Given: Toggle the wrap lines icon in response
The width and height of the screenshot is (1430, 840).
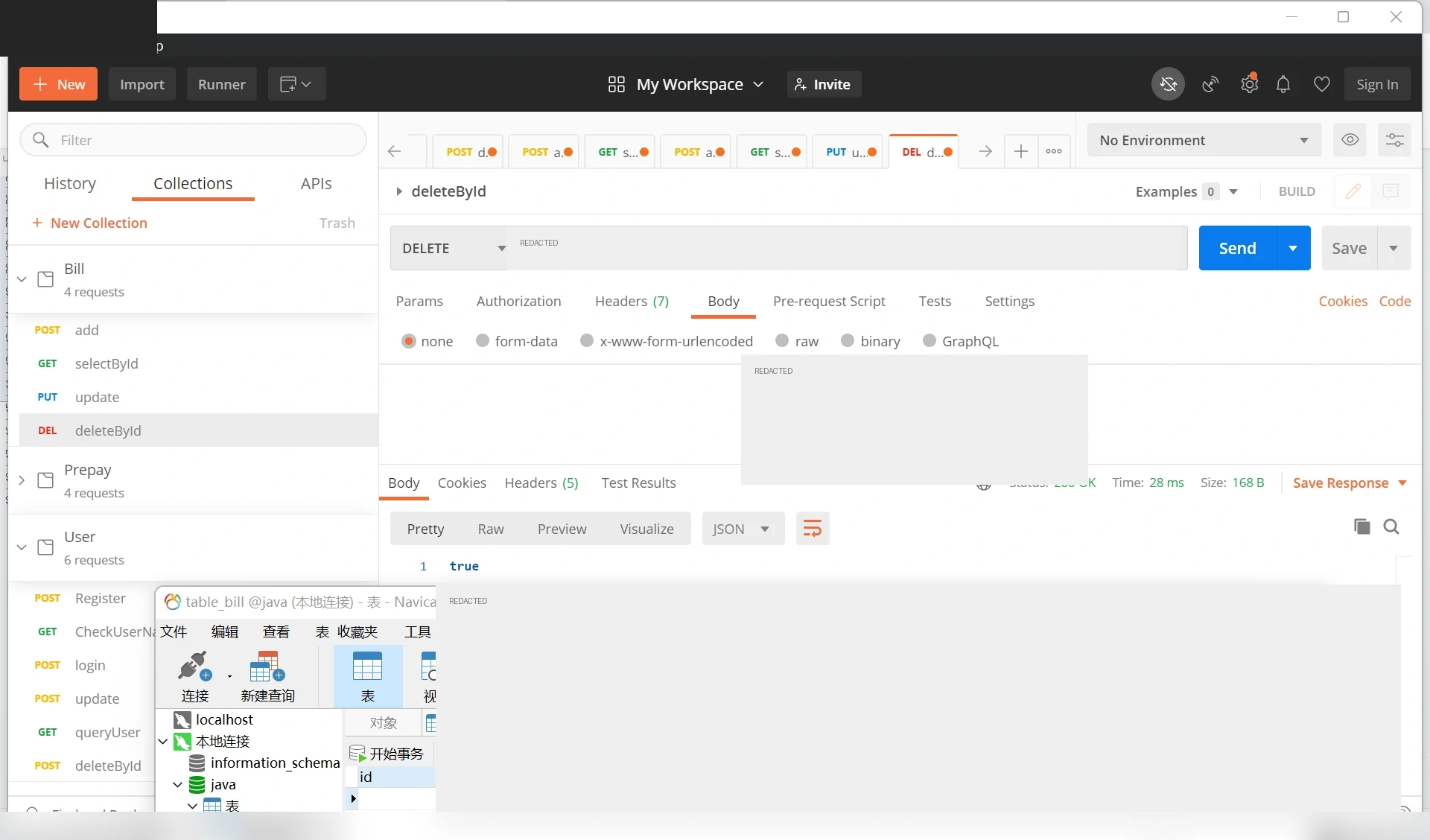Looking at the screenshot, I should coord(813,529).
